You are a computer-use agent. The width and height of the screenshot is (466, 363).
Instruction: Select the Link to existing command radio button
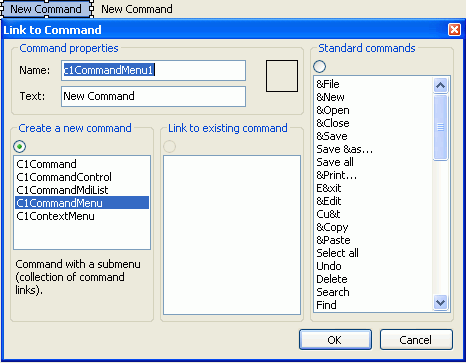pyautogui.click(x=169, y=146)
